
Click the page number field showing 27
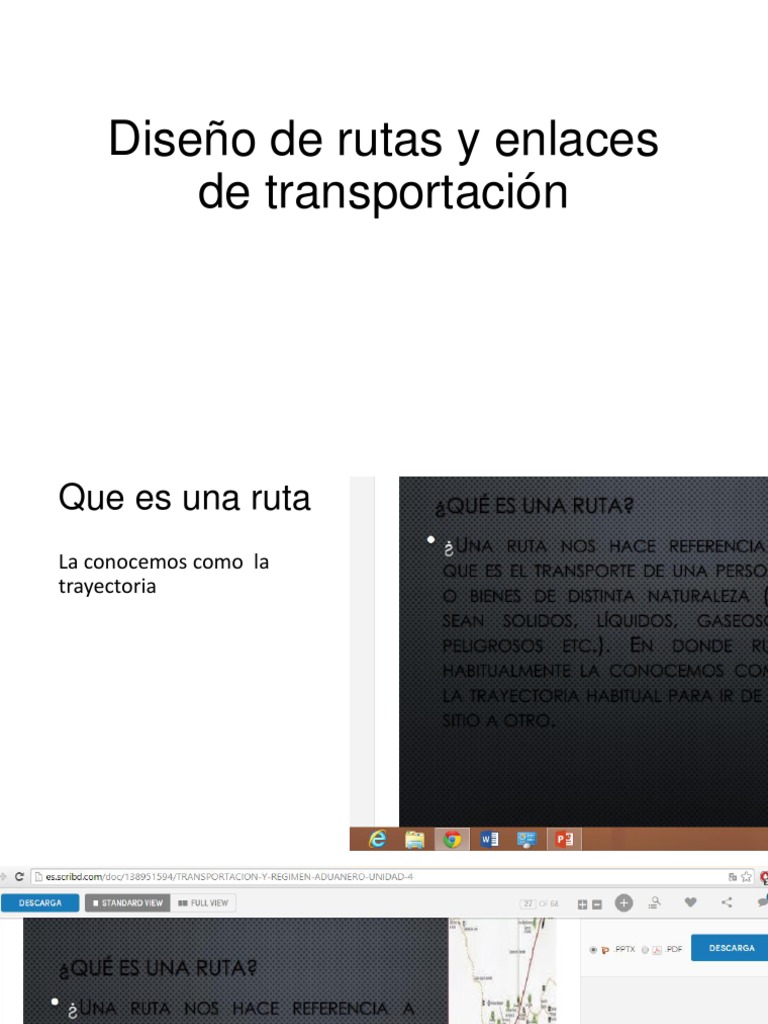528,903
